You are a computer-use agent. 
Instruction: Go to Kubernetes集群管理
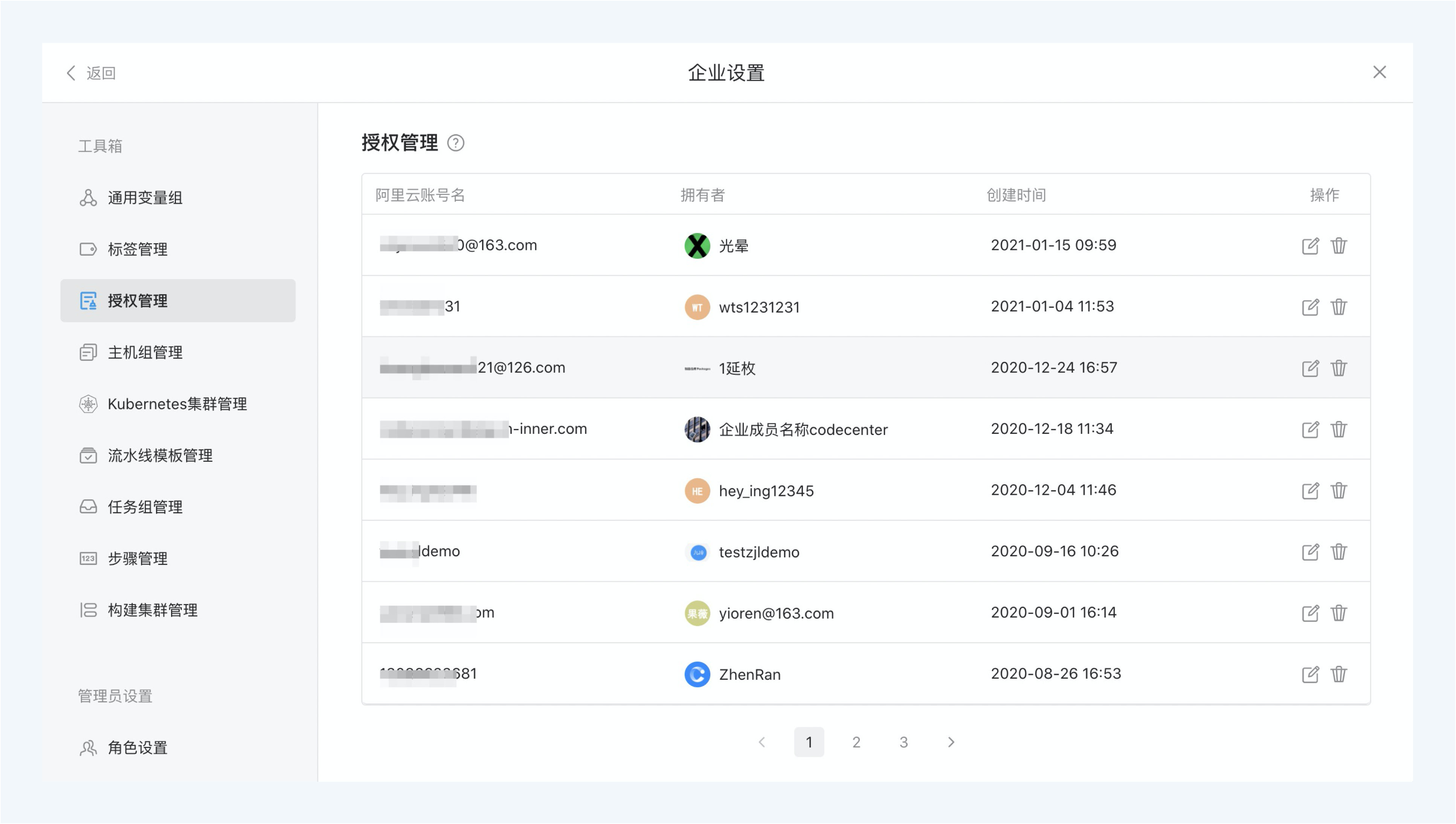click(178, 404)
